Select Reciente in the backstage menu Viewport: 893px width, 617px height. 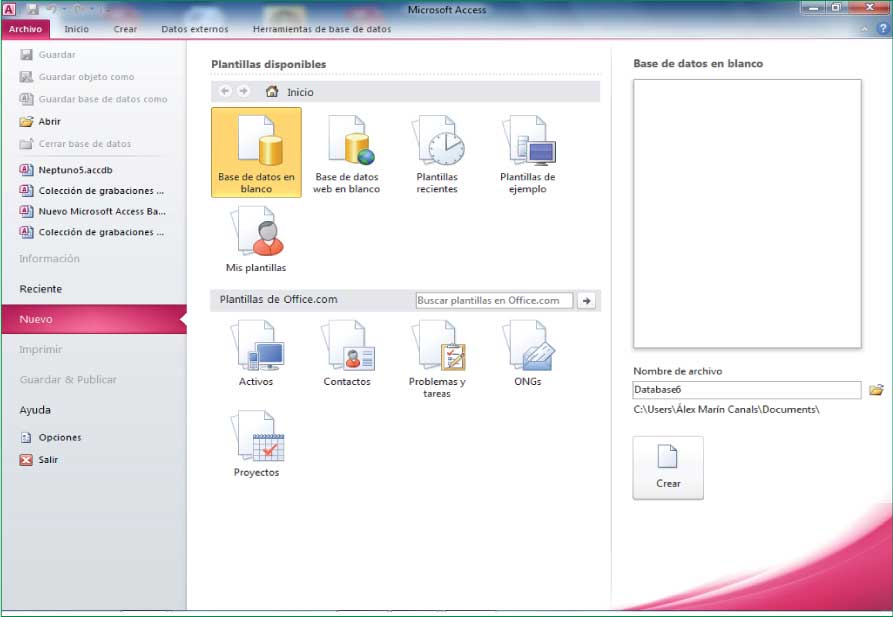tap(94, 289)
